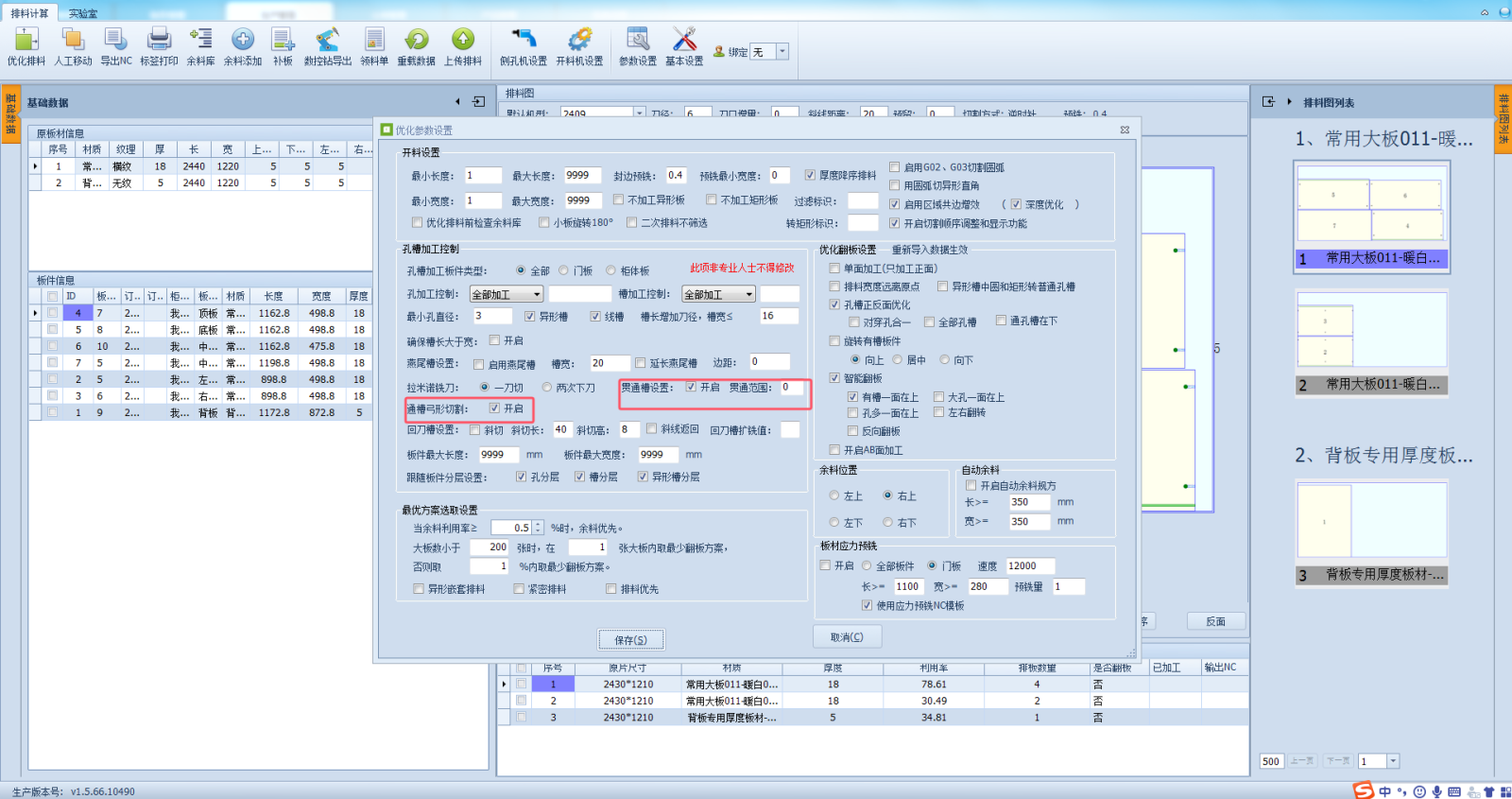Toggle 通槽弓形切割 开启 checkbox
Viewport: 1512px width, 799px height.
[494, 408]
